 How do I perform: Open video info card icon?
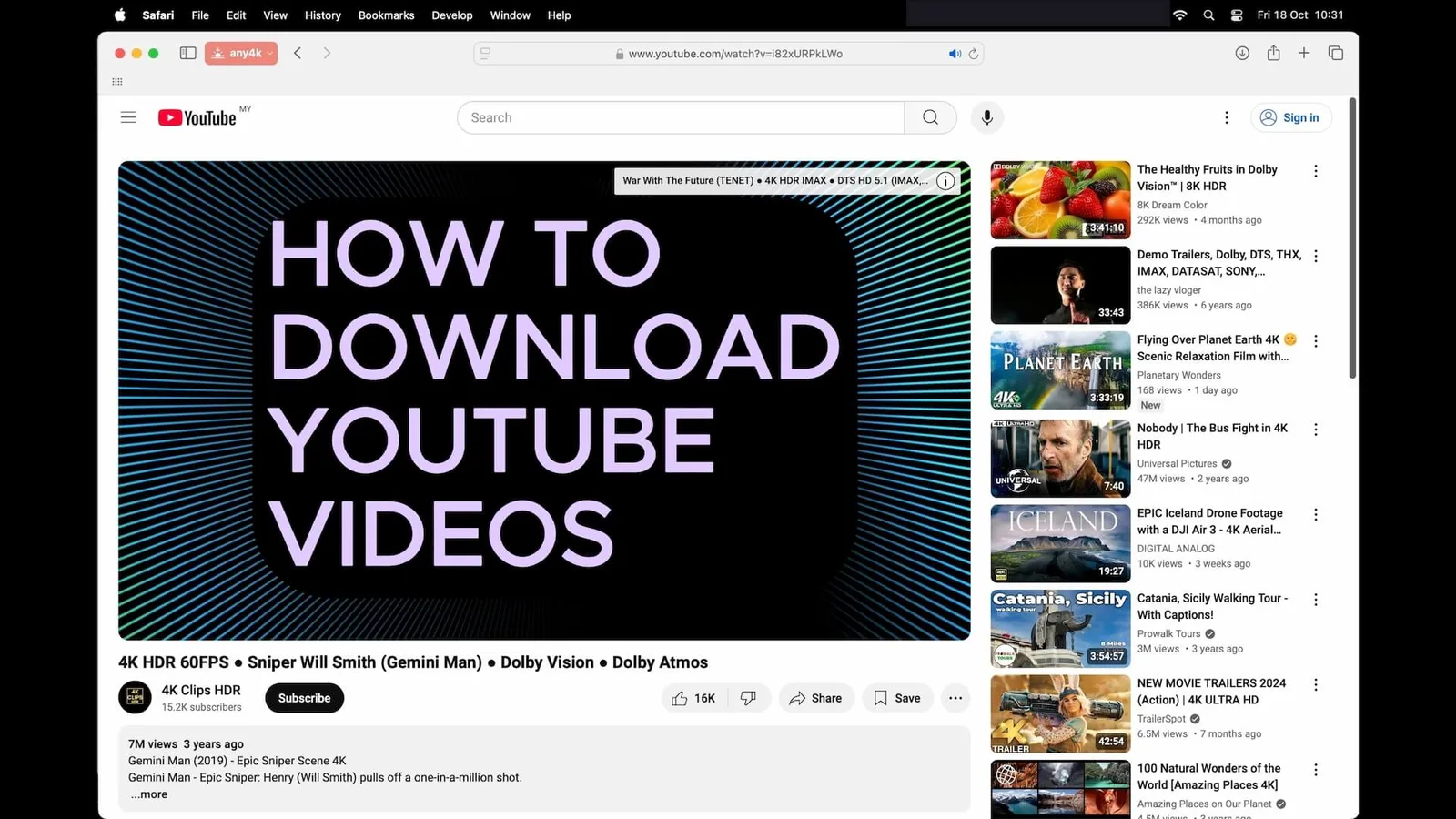[x=945, y=180]
